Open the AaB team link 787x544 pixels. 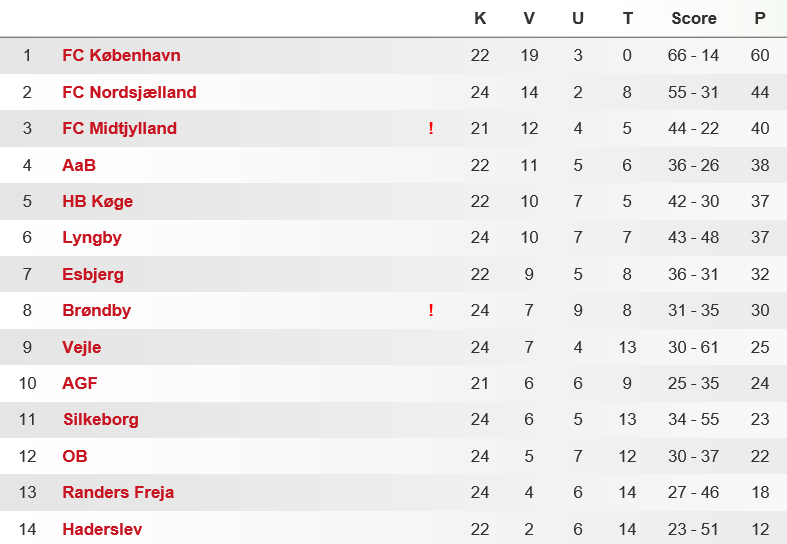tap(79, 165)
